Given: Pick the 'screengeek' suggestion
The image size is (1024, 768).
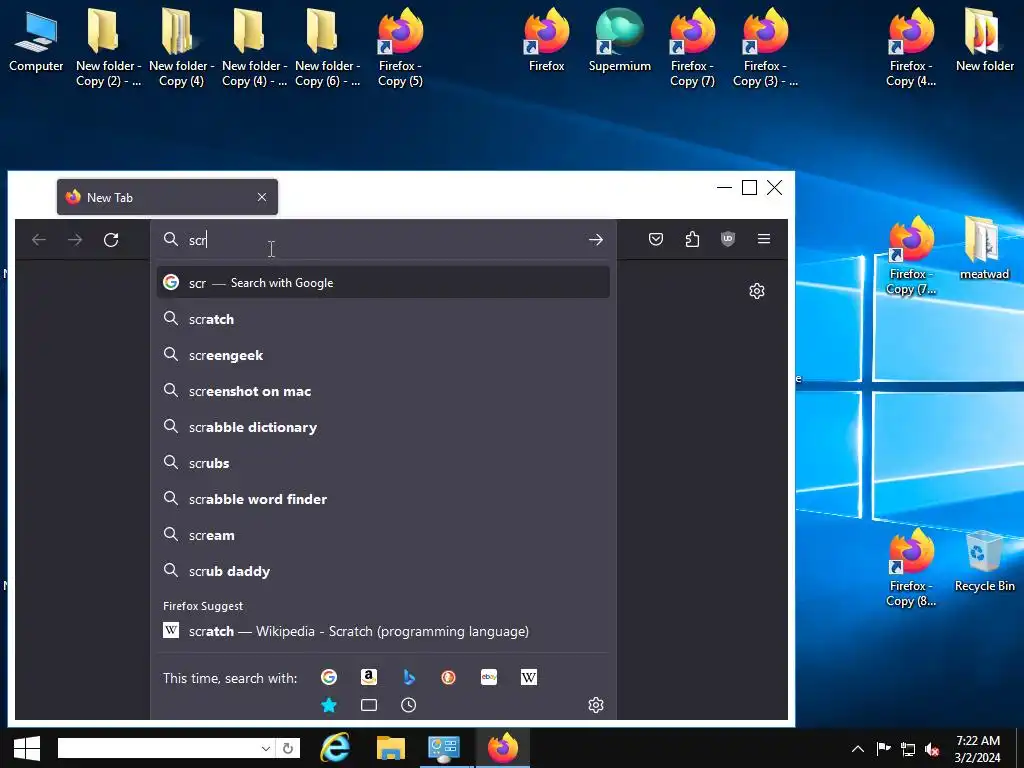Looking at the screenshot, I should [383, 355].
